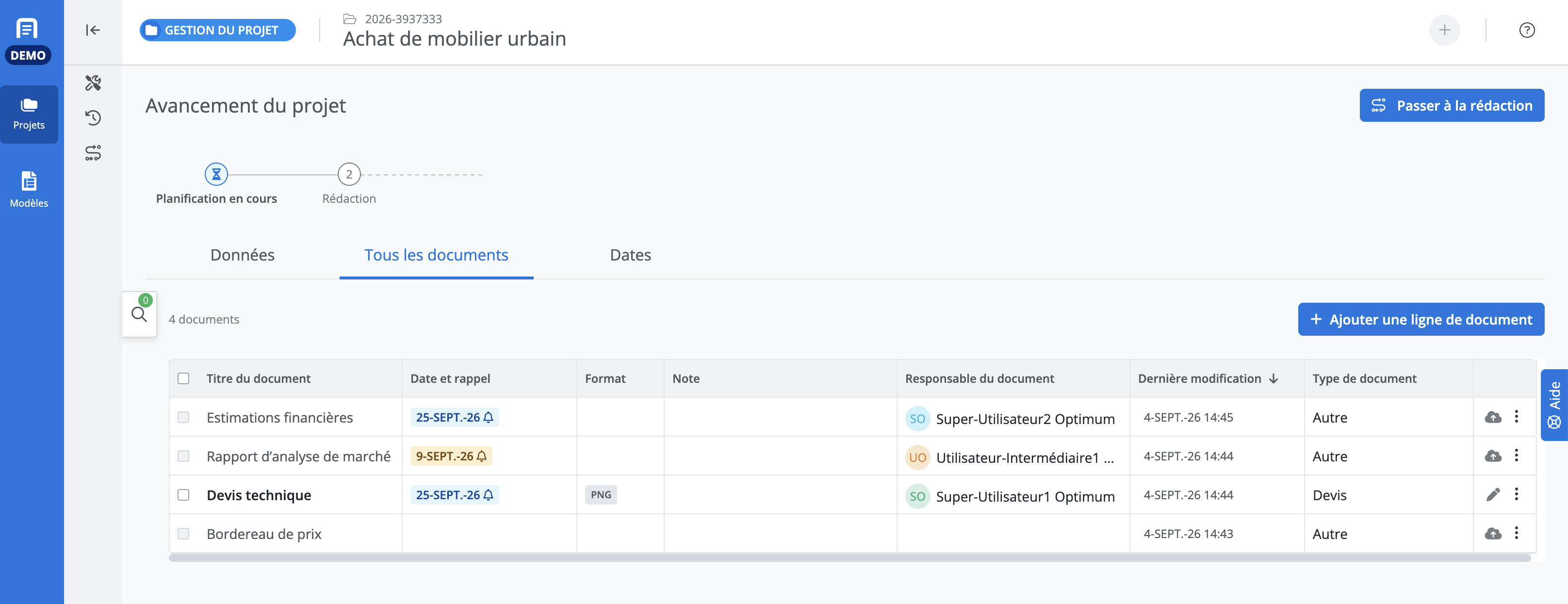
Task: Select the Devis technique row checkbox
Action: pyautogui.click(x=183, y=494)
